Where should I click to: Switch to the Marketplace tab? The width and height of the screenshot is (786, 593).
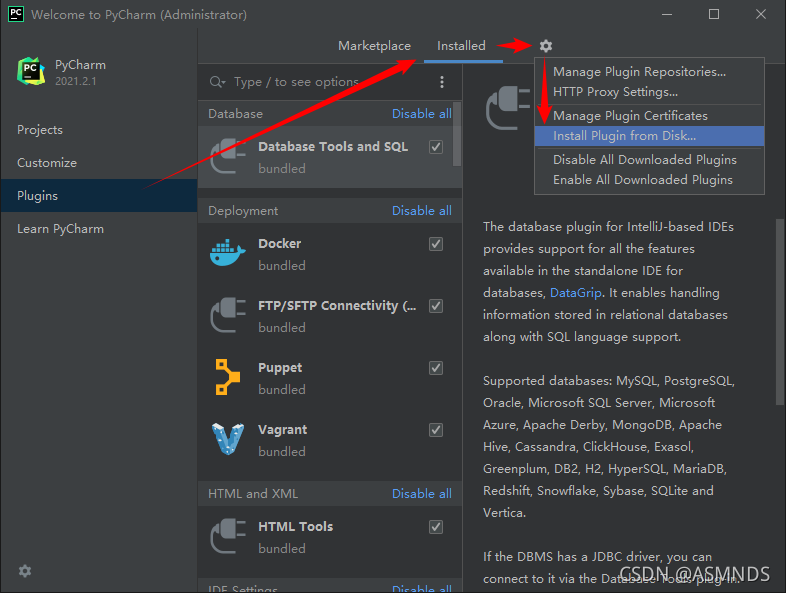(374, 46)
